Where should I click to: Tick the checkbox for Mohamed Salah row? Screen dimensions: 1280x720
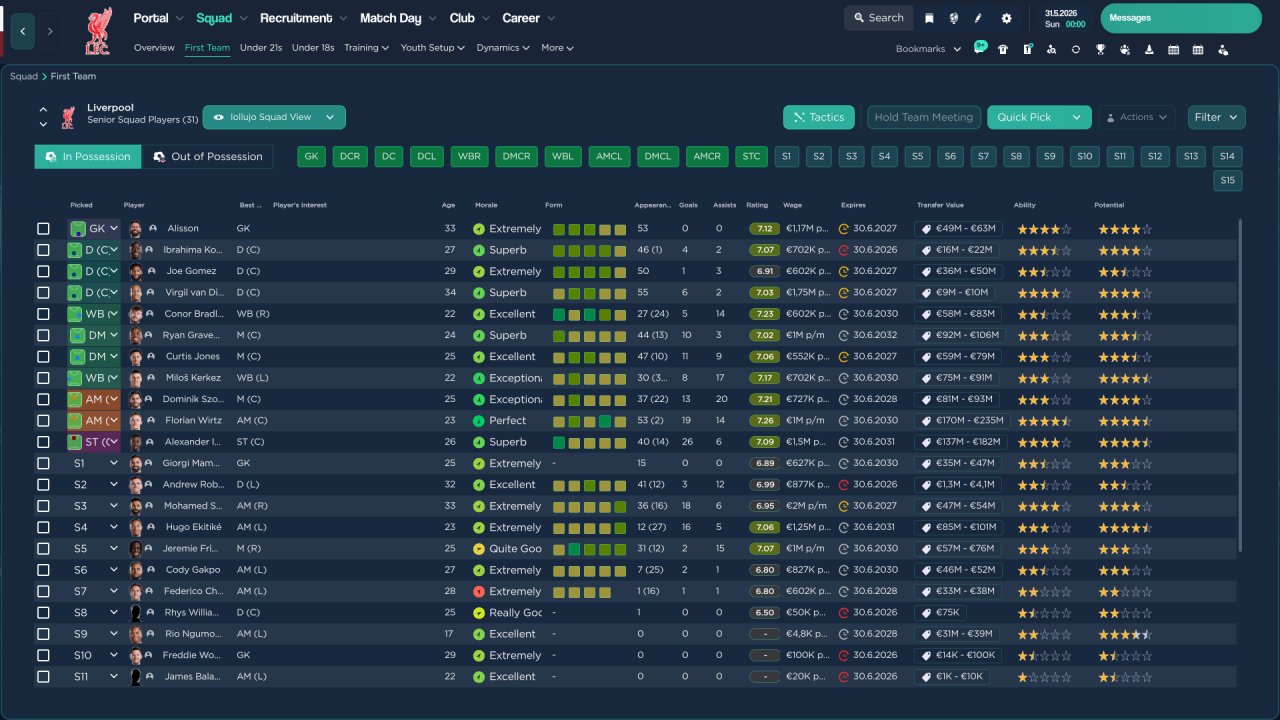tap(43, 506)
